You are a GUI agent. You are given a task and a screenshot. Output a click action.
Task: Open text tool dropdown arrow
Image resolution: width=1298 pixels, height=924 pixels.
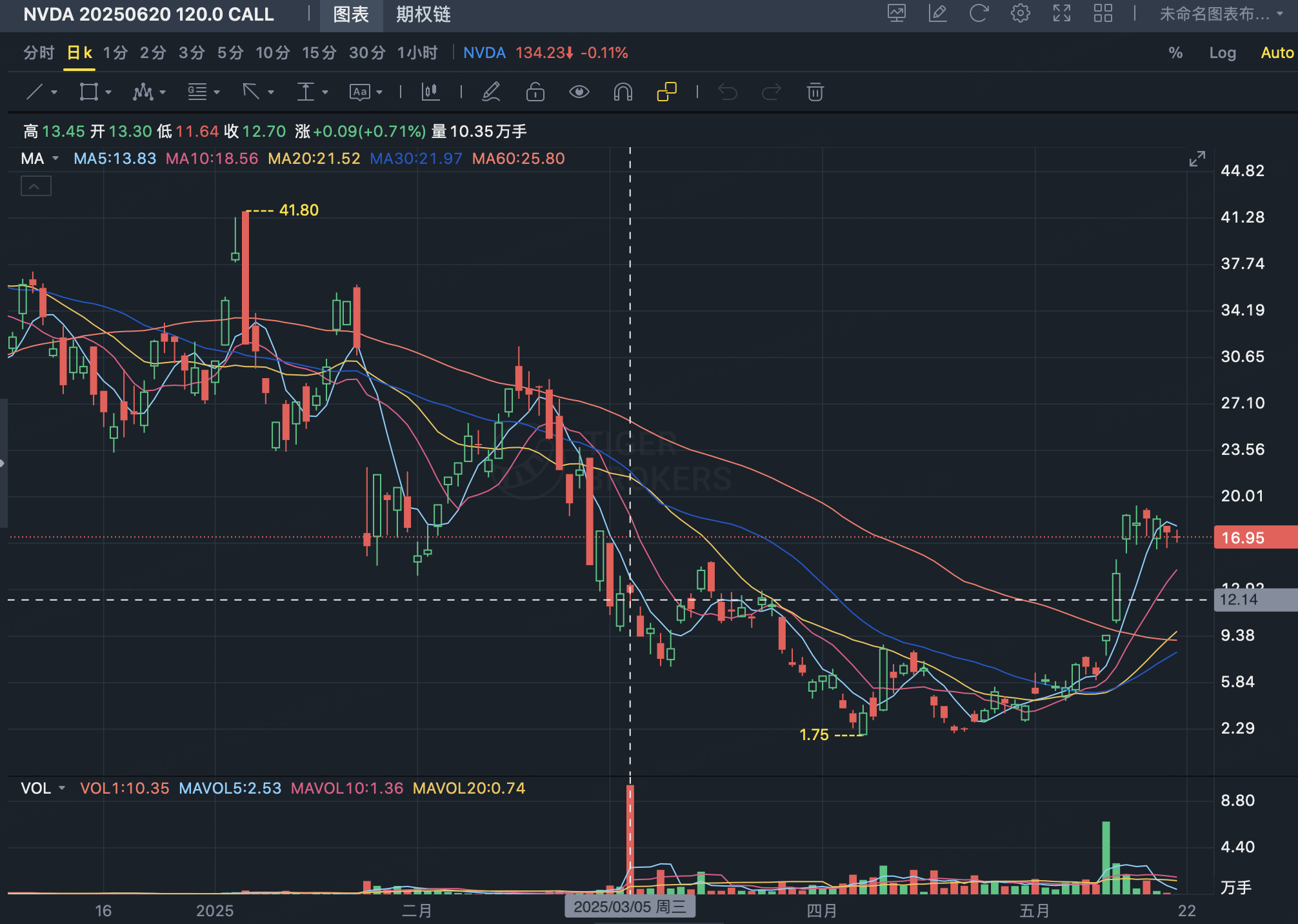[379, 93]
